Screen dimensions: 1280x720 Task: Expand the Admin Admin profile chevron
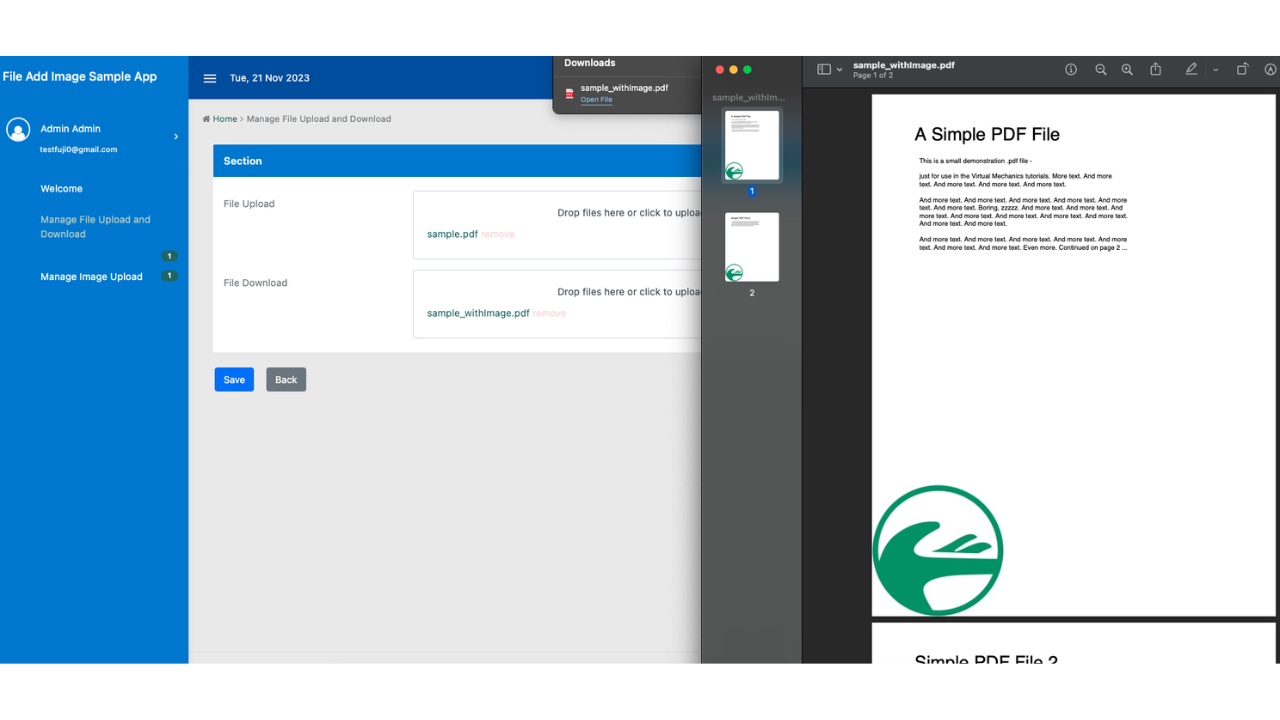tap(176, 137)
